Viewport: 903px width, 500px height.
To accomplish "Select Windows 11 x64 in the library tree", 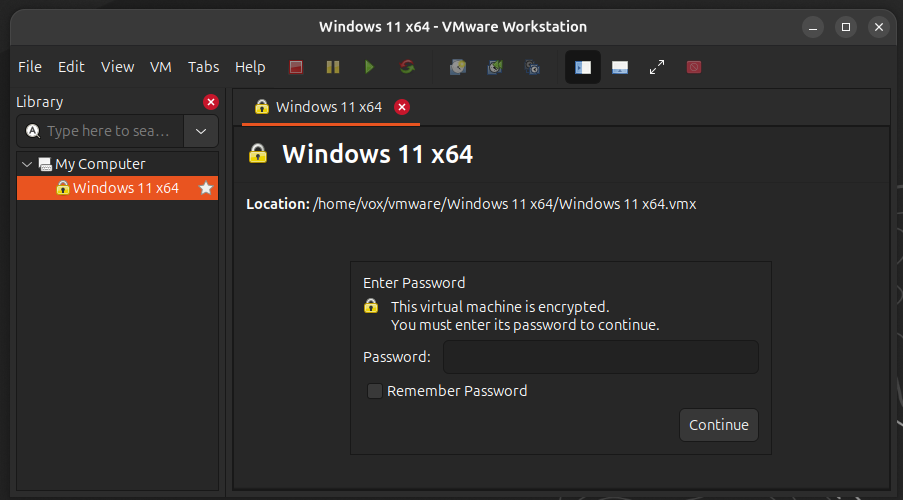I will coord(125,188).
